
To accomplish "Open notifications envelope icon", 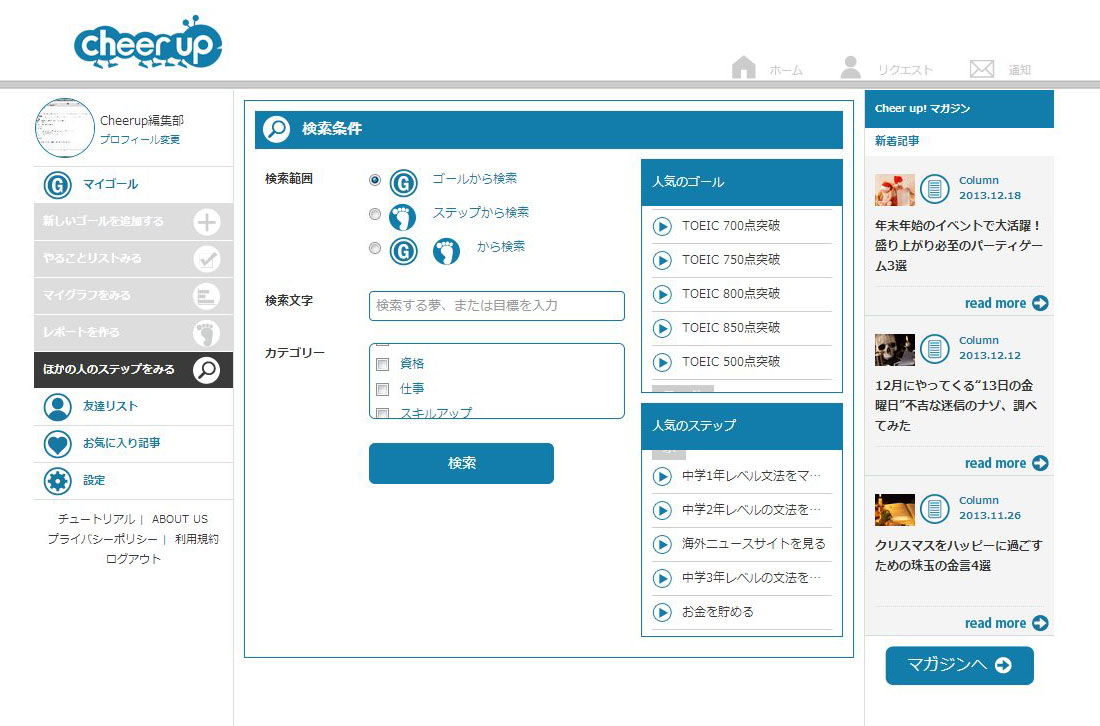I will tap(982, 69).
